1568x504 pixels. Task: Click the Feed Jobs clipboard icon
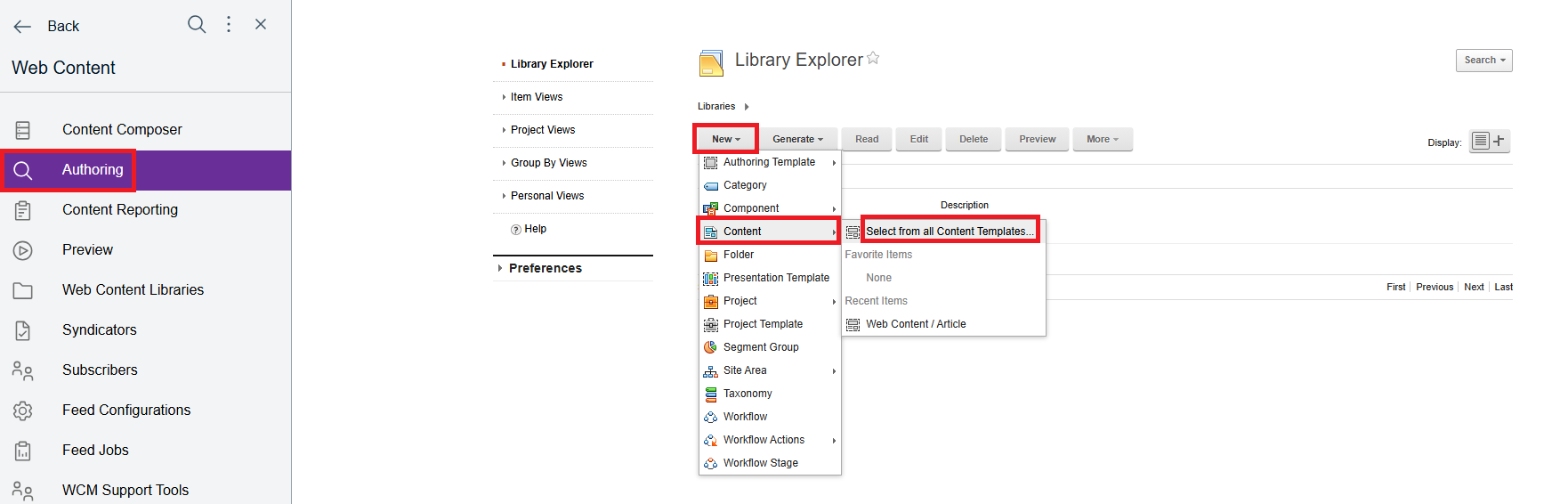tap(23, 451)
